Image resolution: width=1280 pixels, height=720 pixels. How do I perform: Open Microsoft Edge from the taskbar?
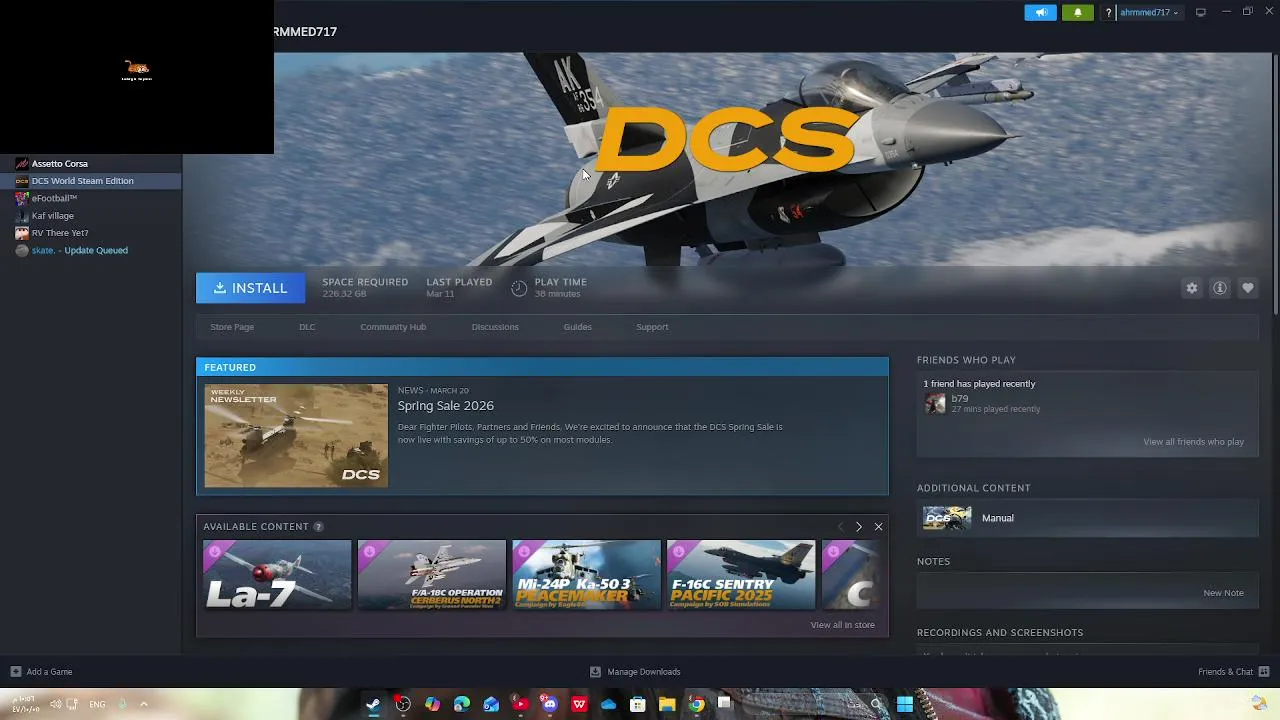[x=462, y=704]
